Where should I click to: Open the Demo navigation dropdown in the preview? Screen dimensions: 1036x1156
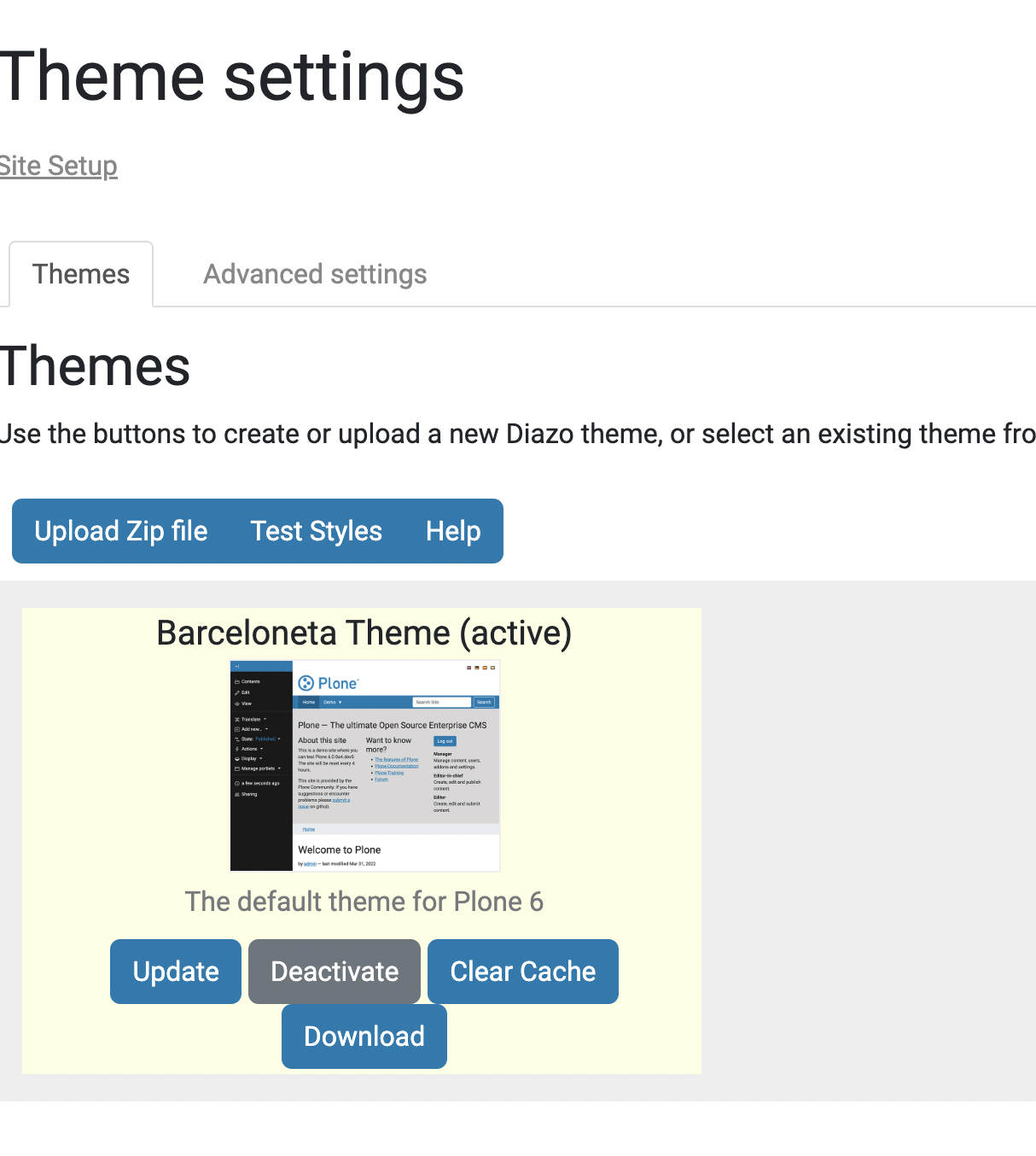click(x=333, y=702)
